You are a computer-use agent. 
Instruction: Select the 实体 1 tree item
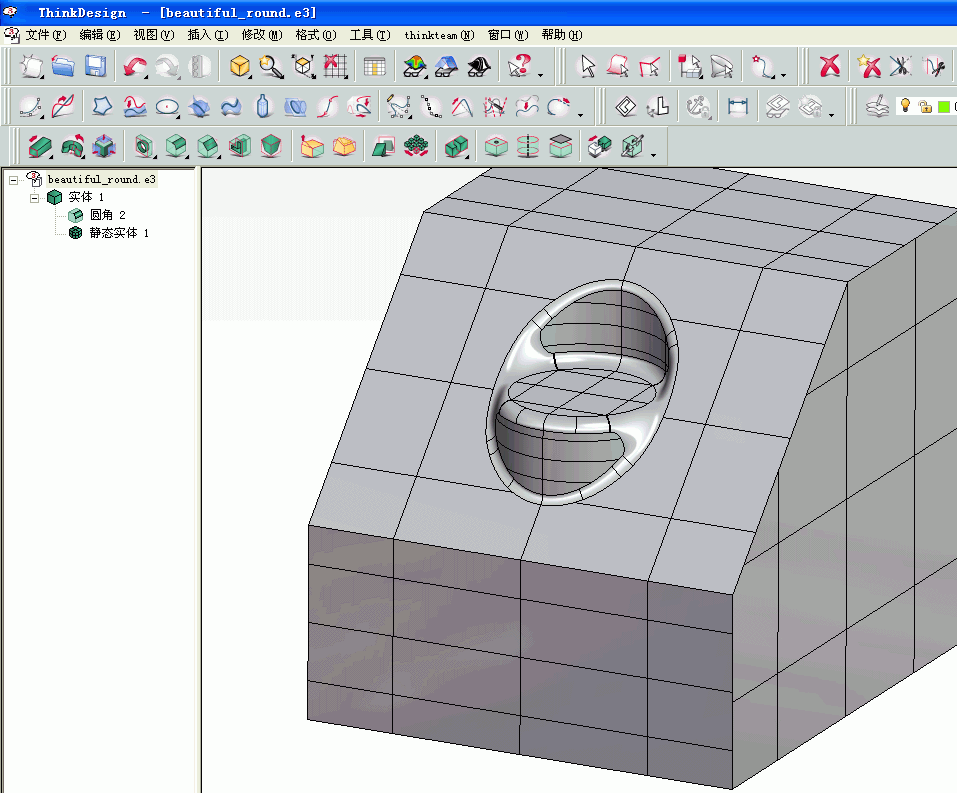coord(86,197)
